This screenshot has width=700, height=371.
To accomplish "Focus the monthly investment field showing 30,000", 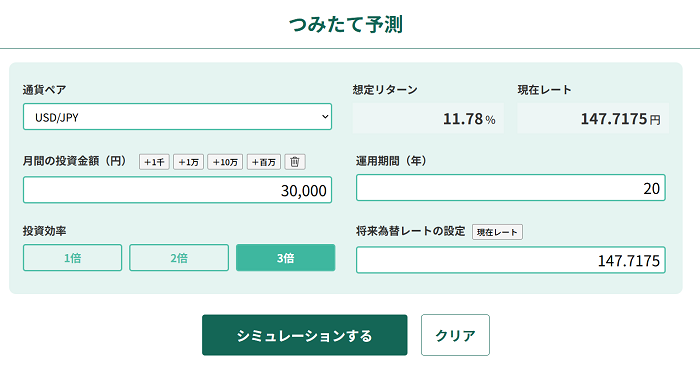I will point(177,190).
